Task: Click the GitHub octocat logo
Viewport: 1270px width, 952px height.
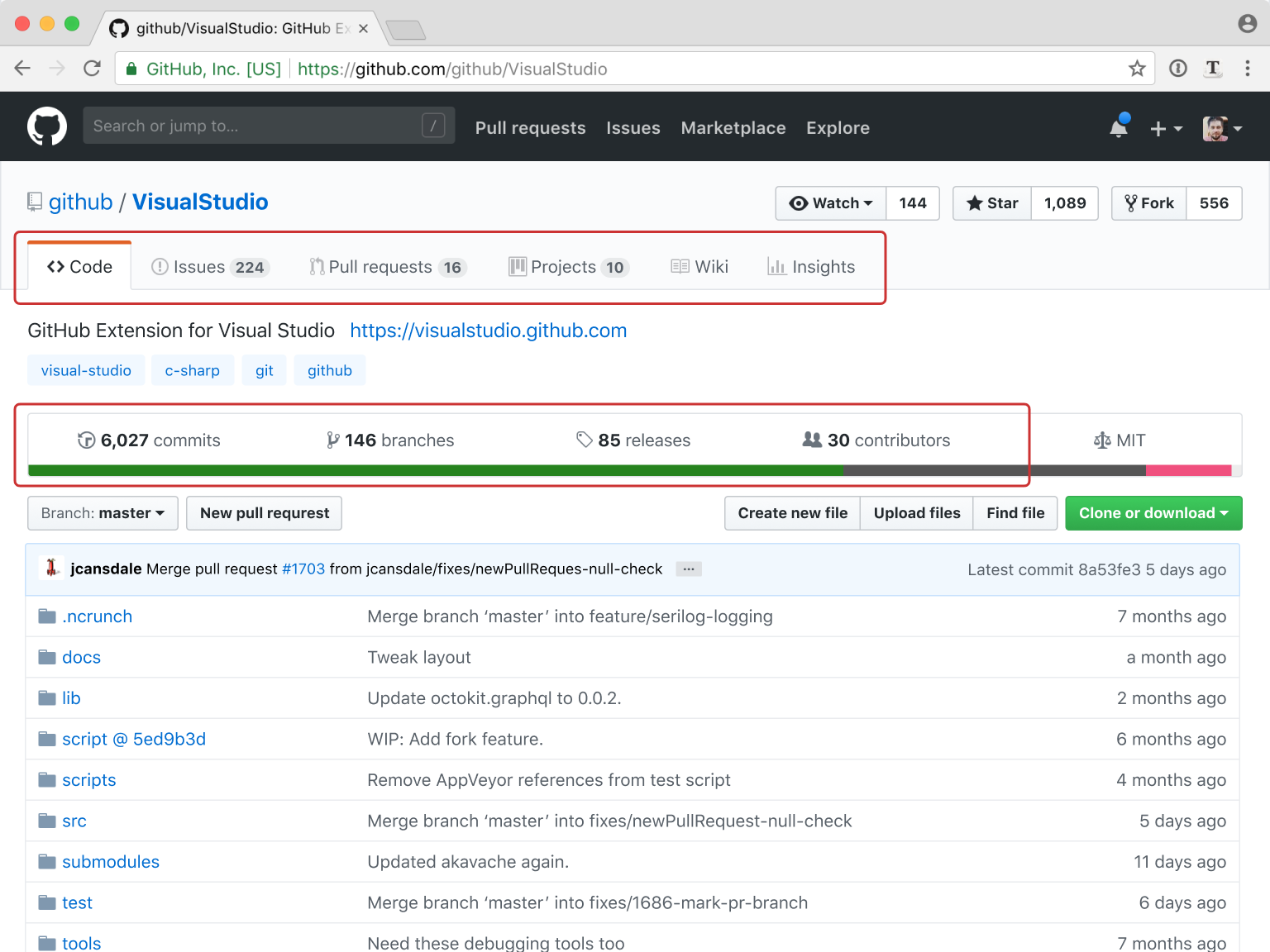Action: point(47,126)
